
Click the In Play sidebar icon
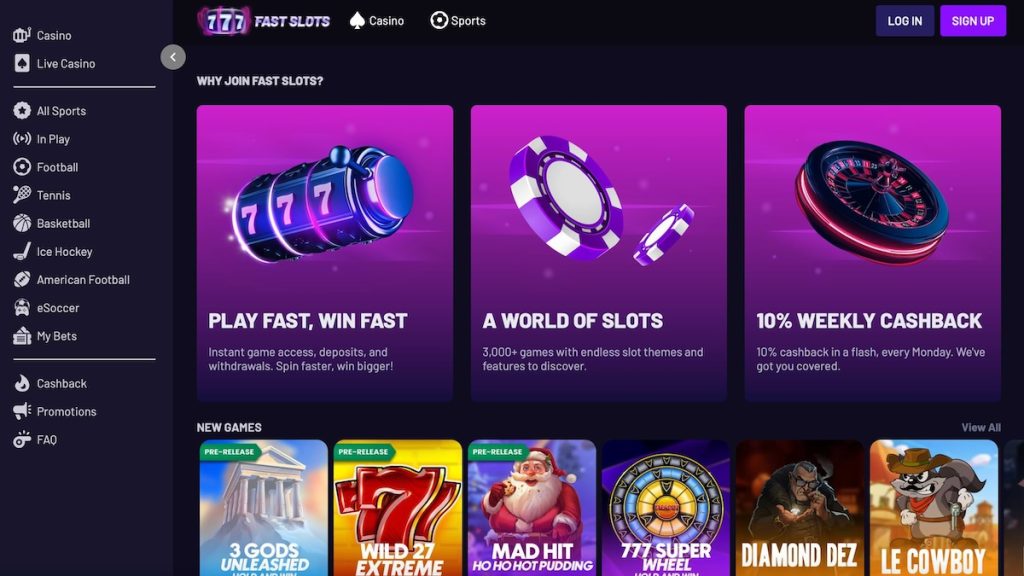22,139
